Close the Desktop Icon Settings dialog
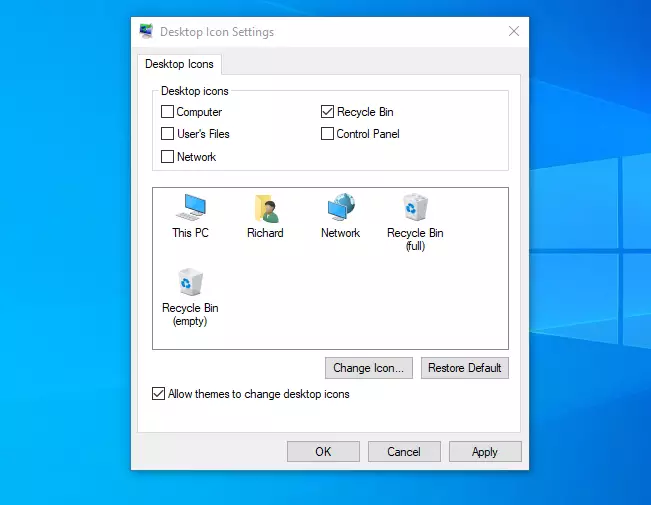Image resolution: width=651 pixels, height=505 pixels. click(x=514, y=31)
